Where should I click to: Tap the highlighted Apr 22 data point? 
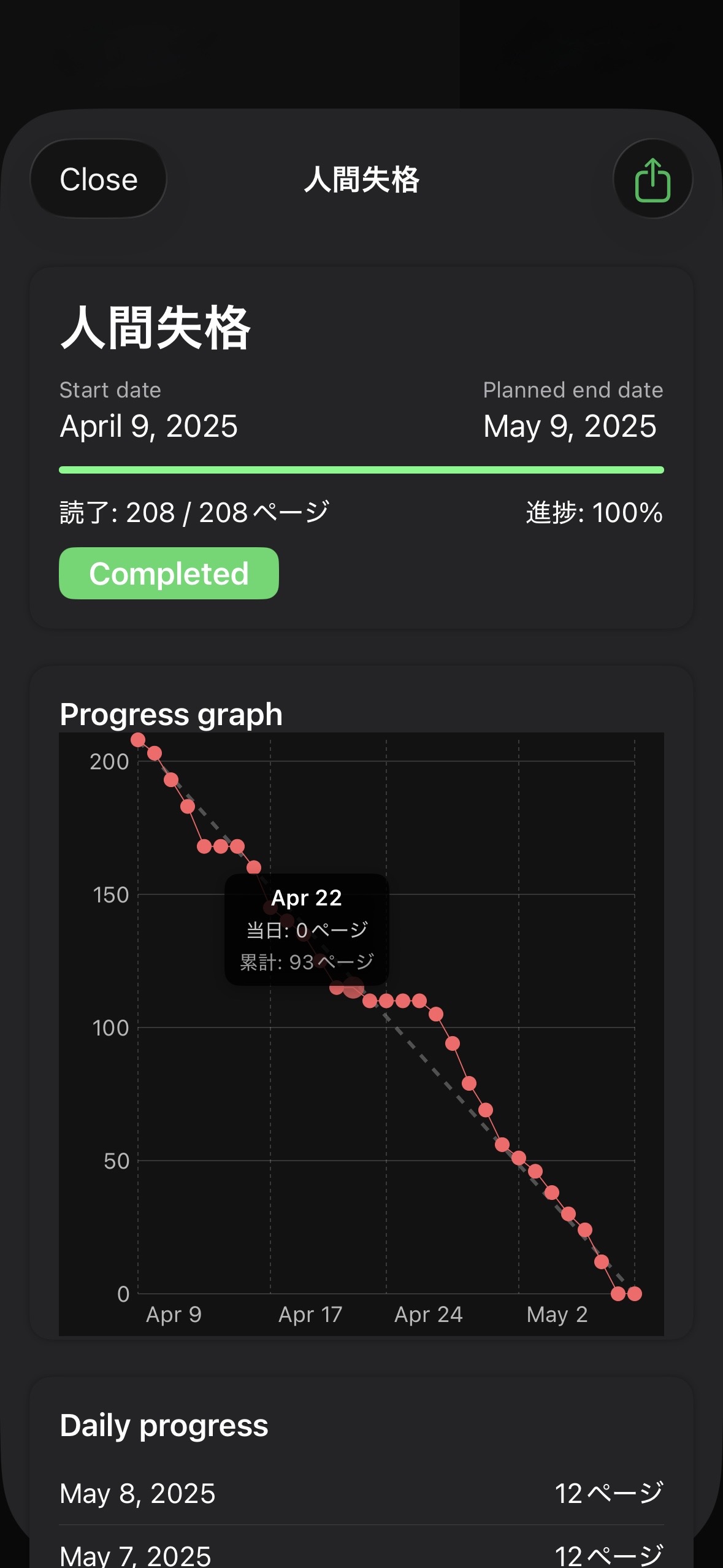(353, 987)
